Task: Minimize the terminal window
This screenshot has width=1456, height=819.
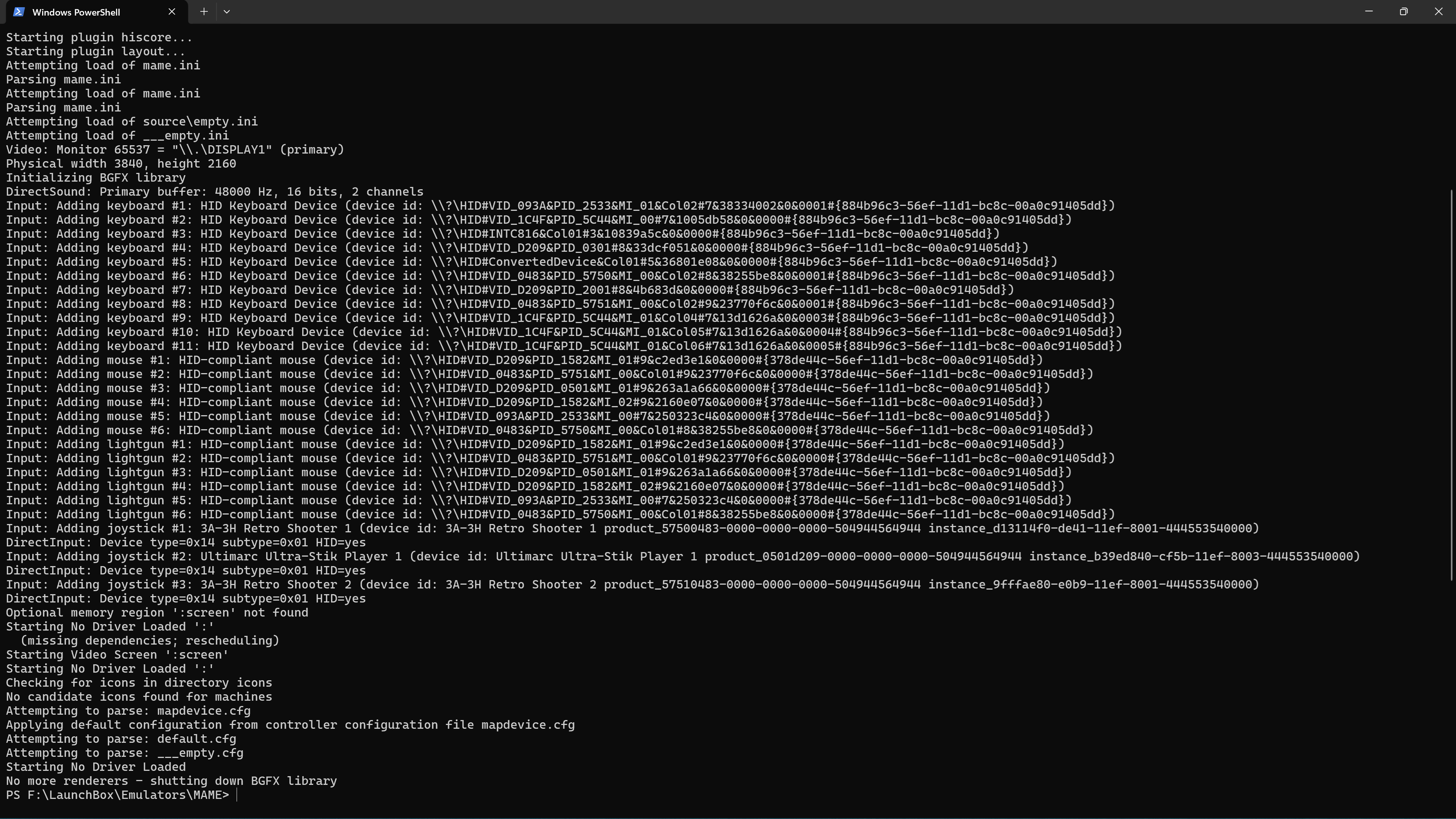Action: (x=1368, y=12)
